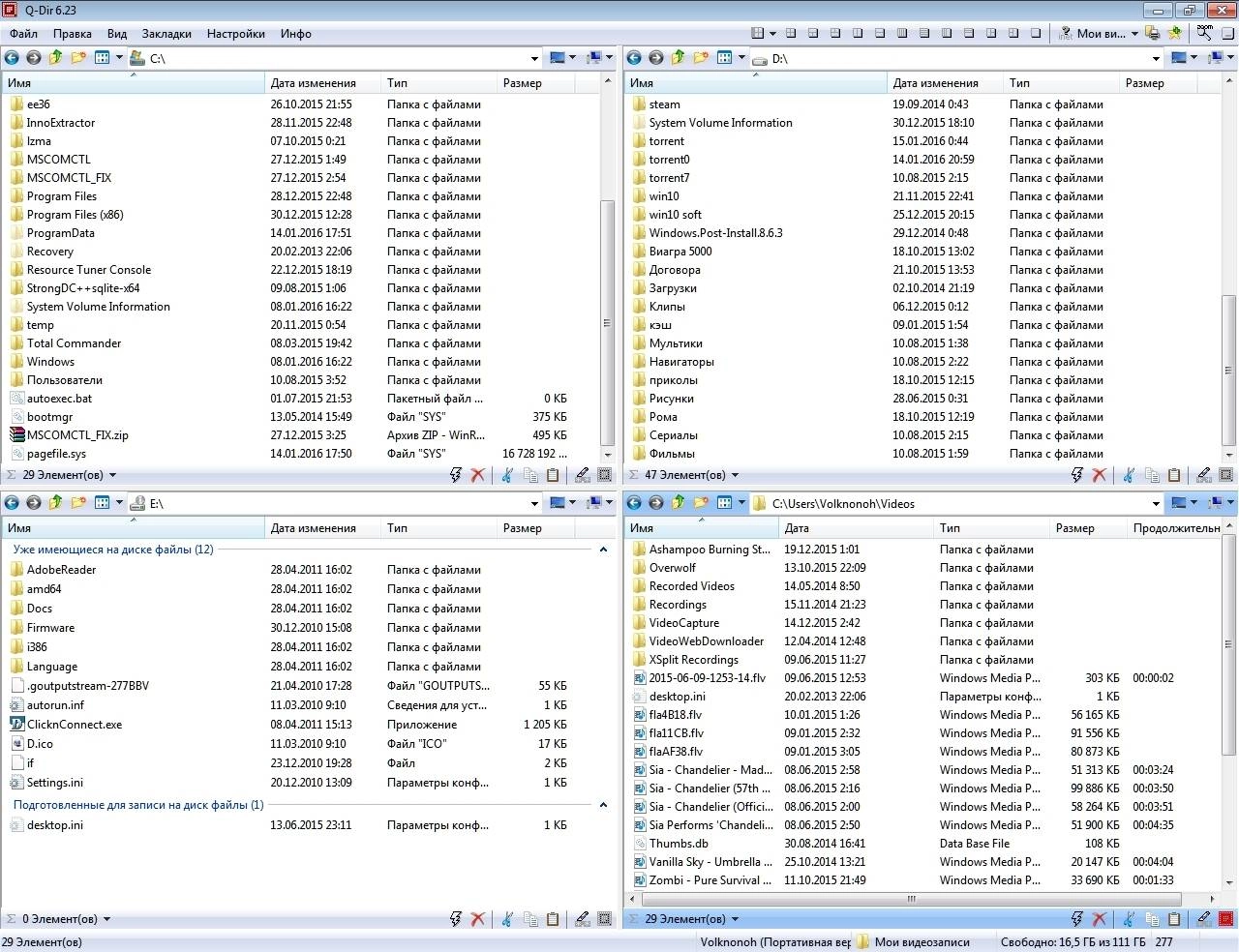Open the Инфо menu
The image size is (1239, 952).
296,33
